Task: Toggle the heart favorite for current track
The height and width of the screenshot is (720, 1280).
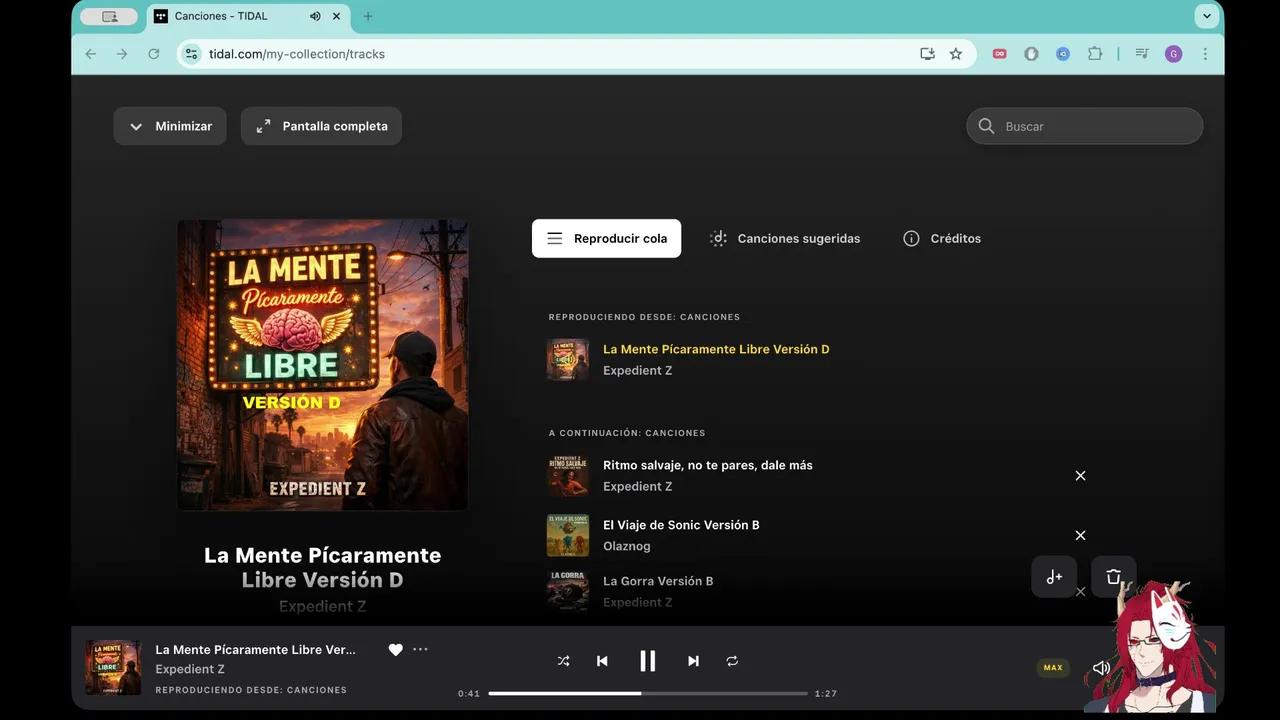Action: (396, 650)
